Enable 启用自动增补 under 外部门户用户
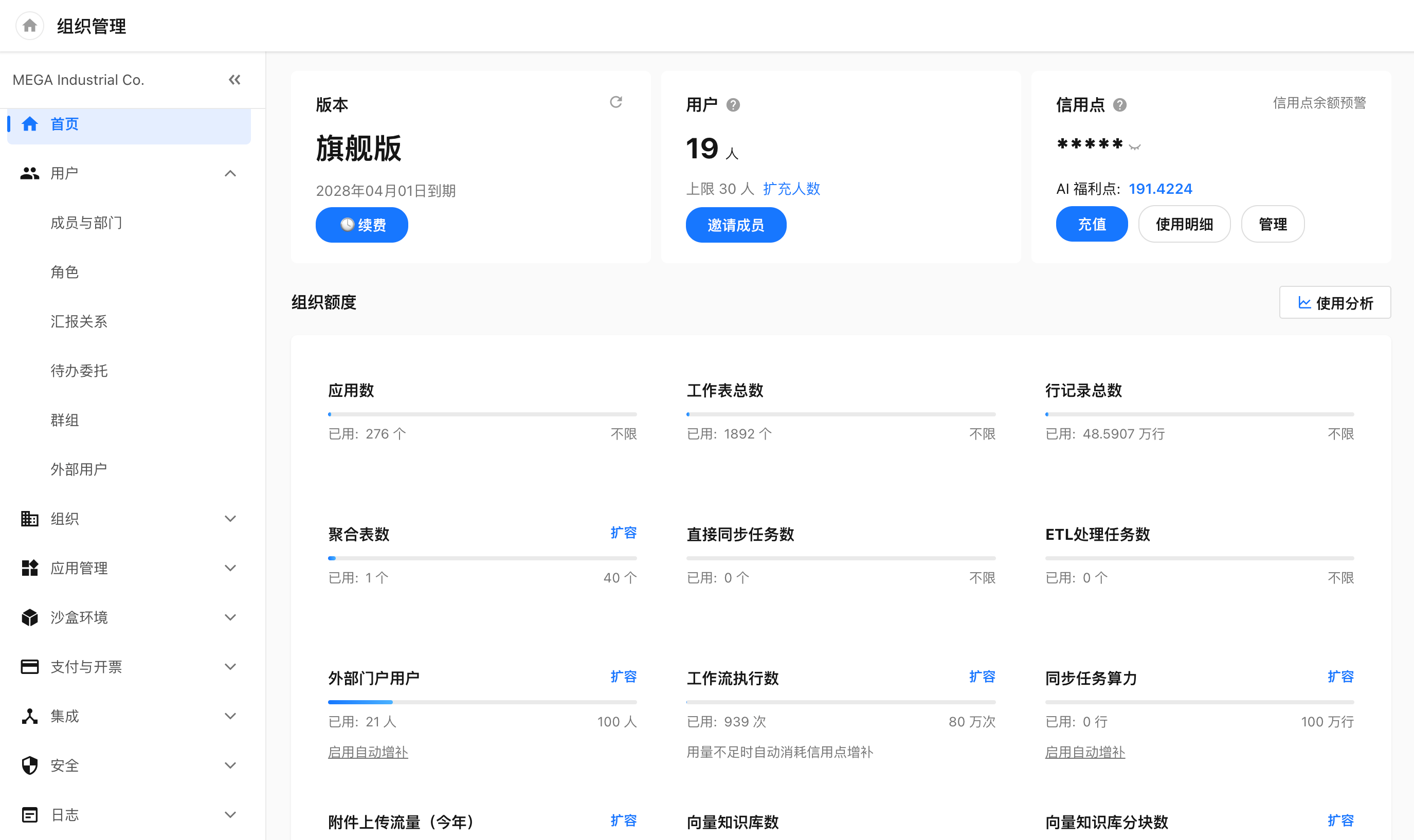Screen dimensions: 1414x840 coord(368,752)
